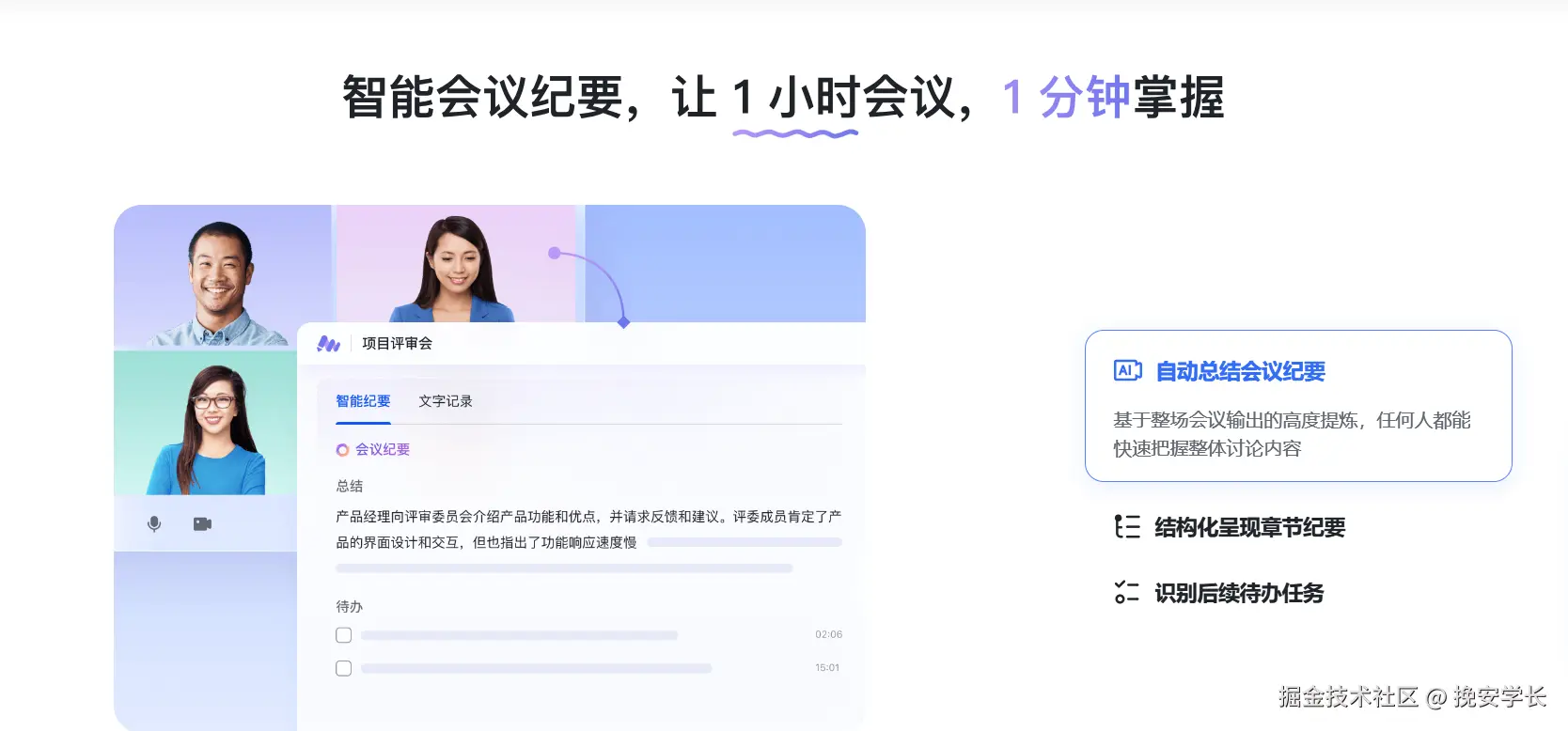This screenshot has width=1568, height=731.
Task: Click the app logo beside 项目评审会
Action: pos(328,344)
